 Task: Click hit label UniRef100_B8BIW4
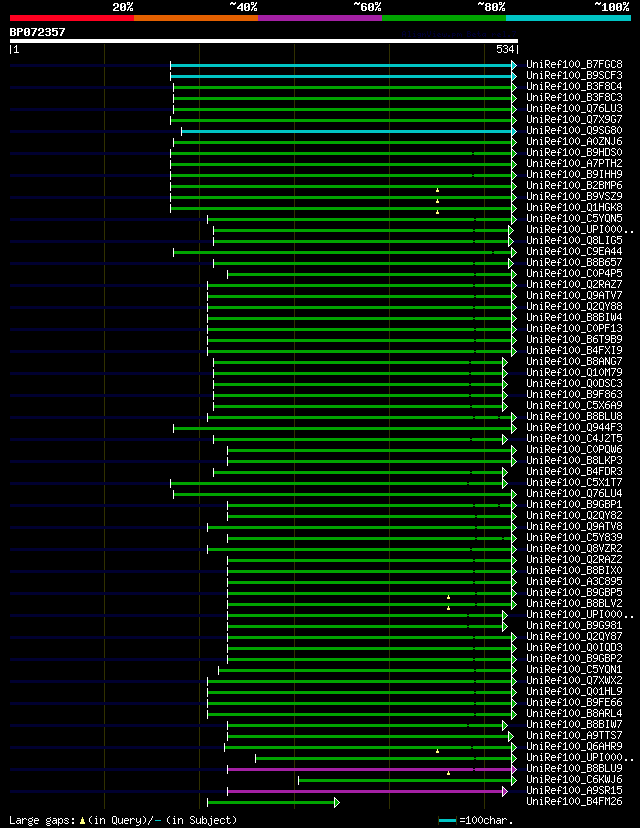pyautogui.click(x=574, y=317)
